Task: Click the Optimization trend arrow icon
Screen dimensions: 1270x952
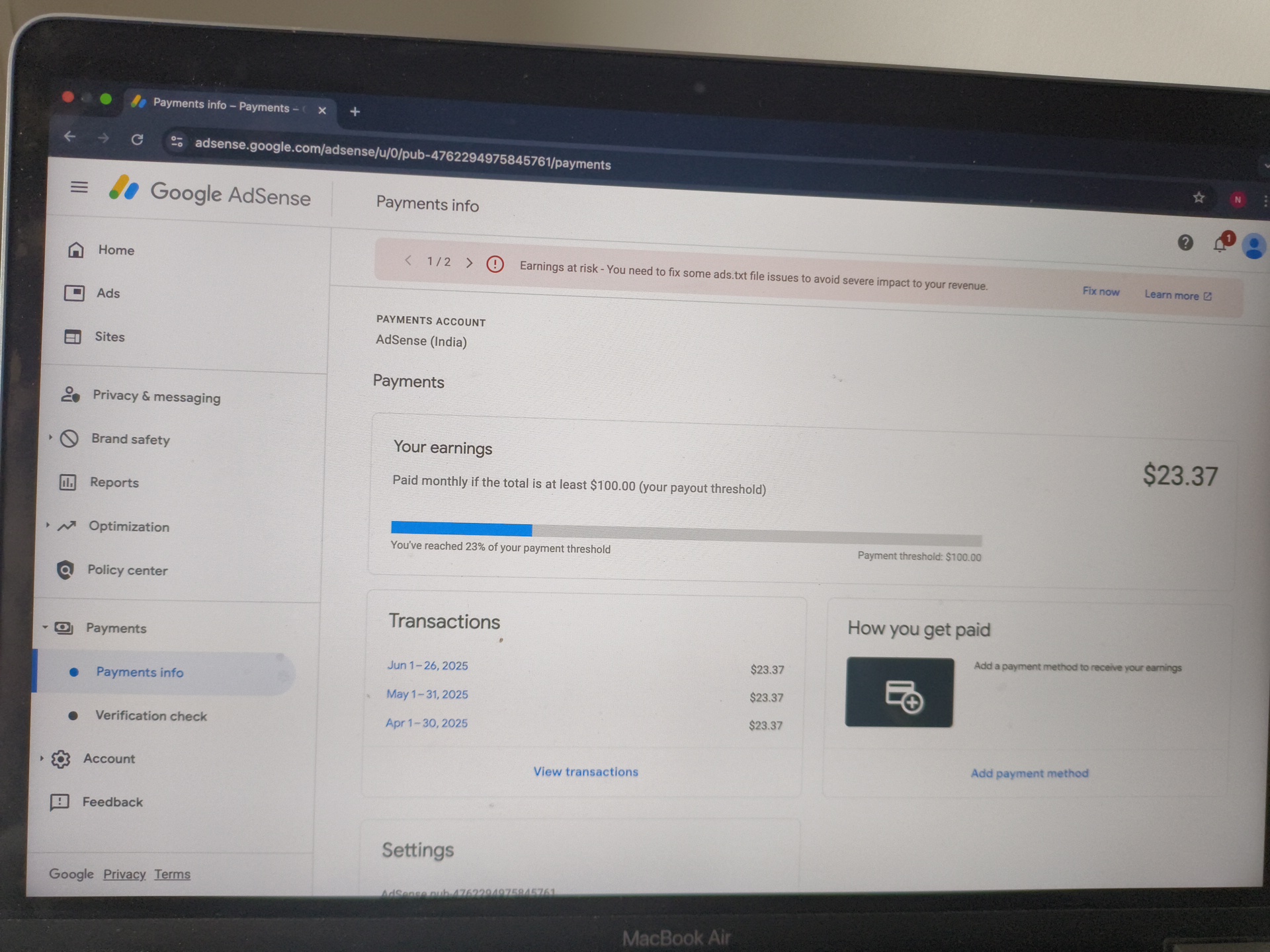Action: (66, 526)
